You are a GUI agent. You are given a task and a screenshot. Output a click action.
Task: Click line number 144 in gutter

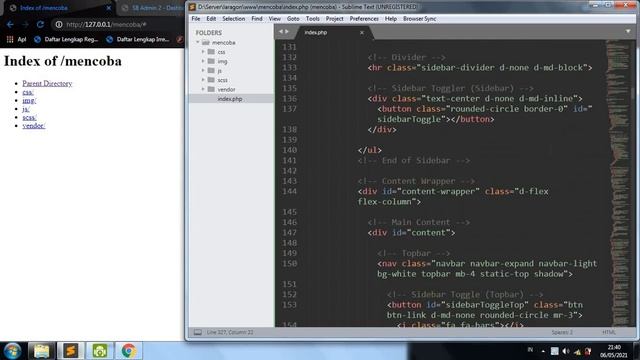(289, 191)
